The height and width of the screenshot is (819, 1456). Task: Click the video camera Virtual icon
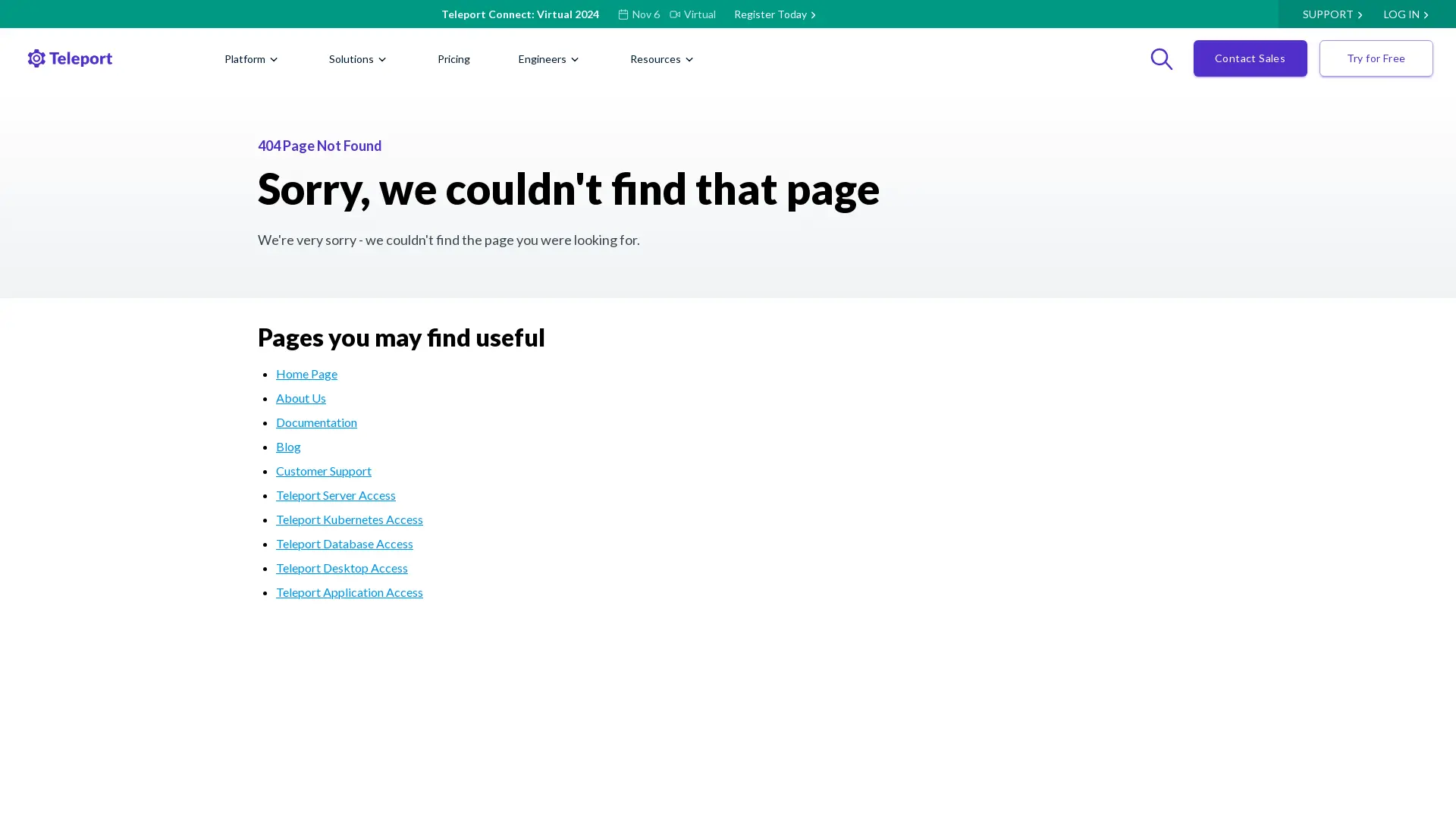coord(675,14)
